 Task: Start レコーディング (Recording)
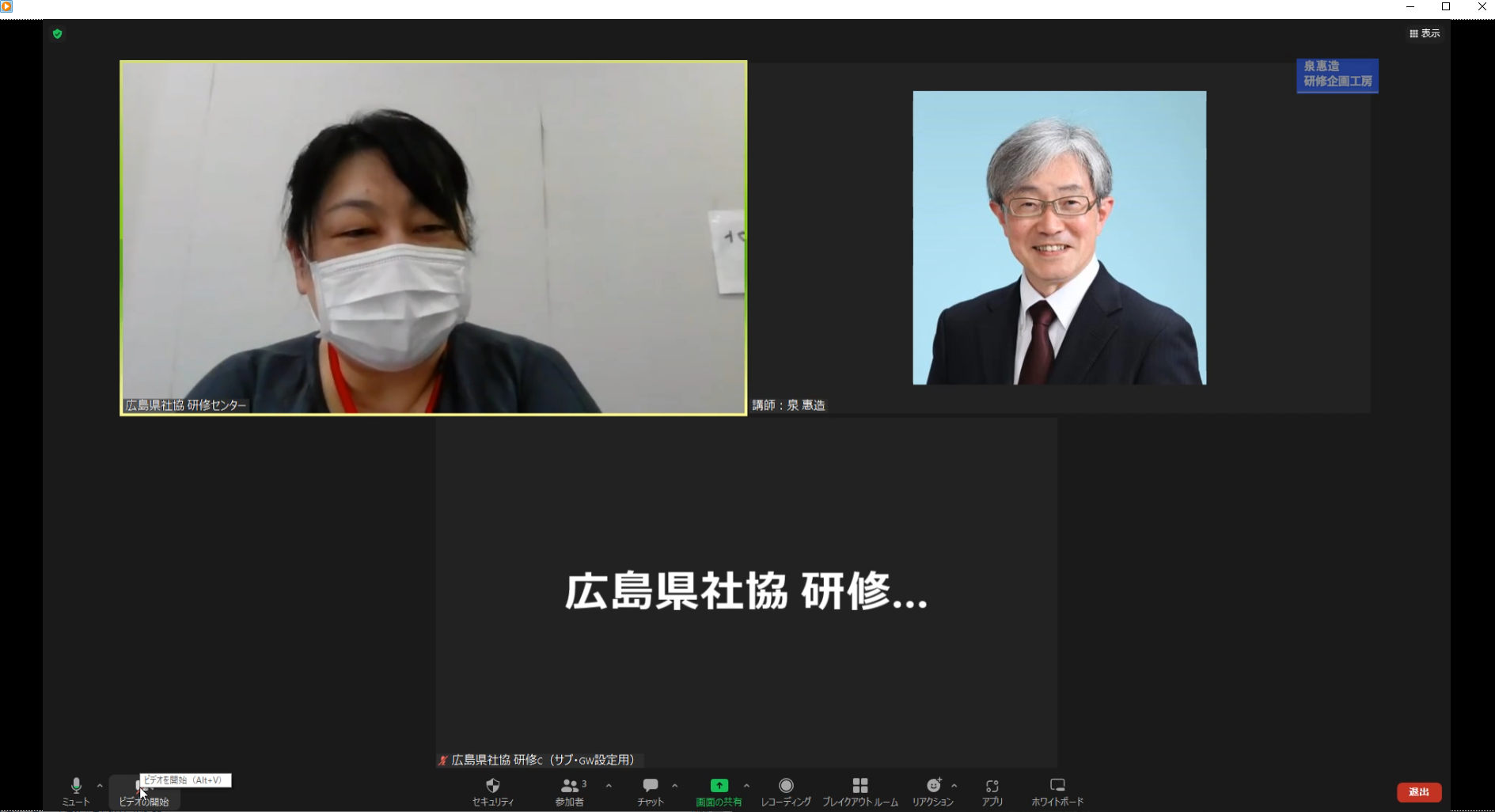point(786,791)
